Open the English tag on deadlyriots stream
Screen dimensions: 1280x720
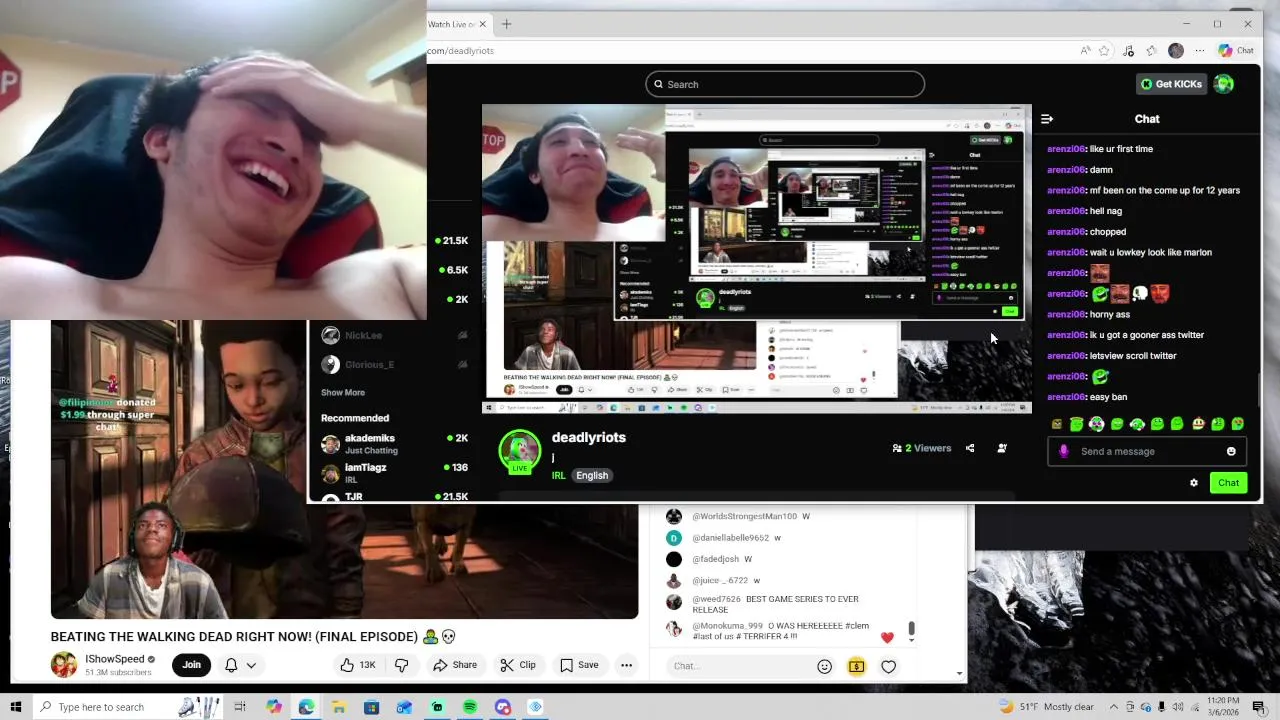tap(592, 476)
